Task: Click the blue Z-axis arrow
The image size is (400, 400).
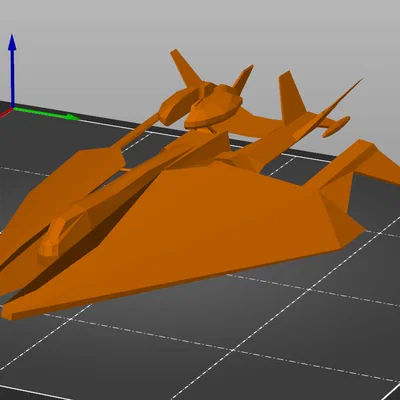Action: [x=12, y=71]
